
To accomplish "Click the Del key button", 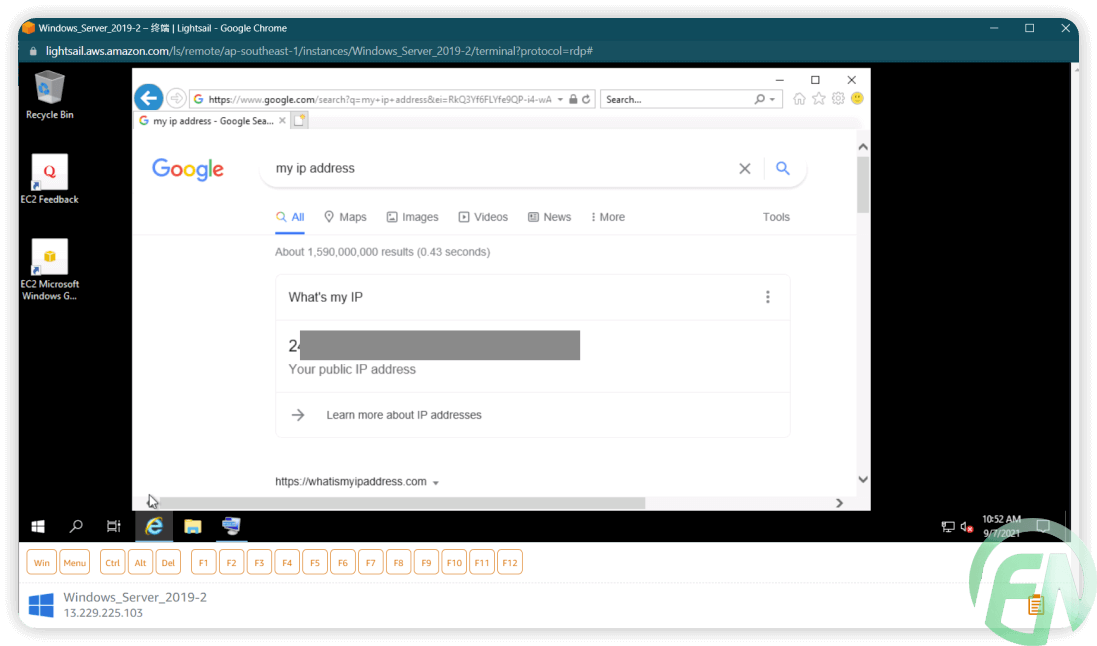I will click(168, 563).
